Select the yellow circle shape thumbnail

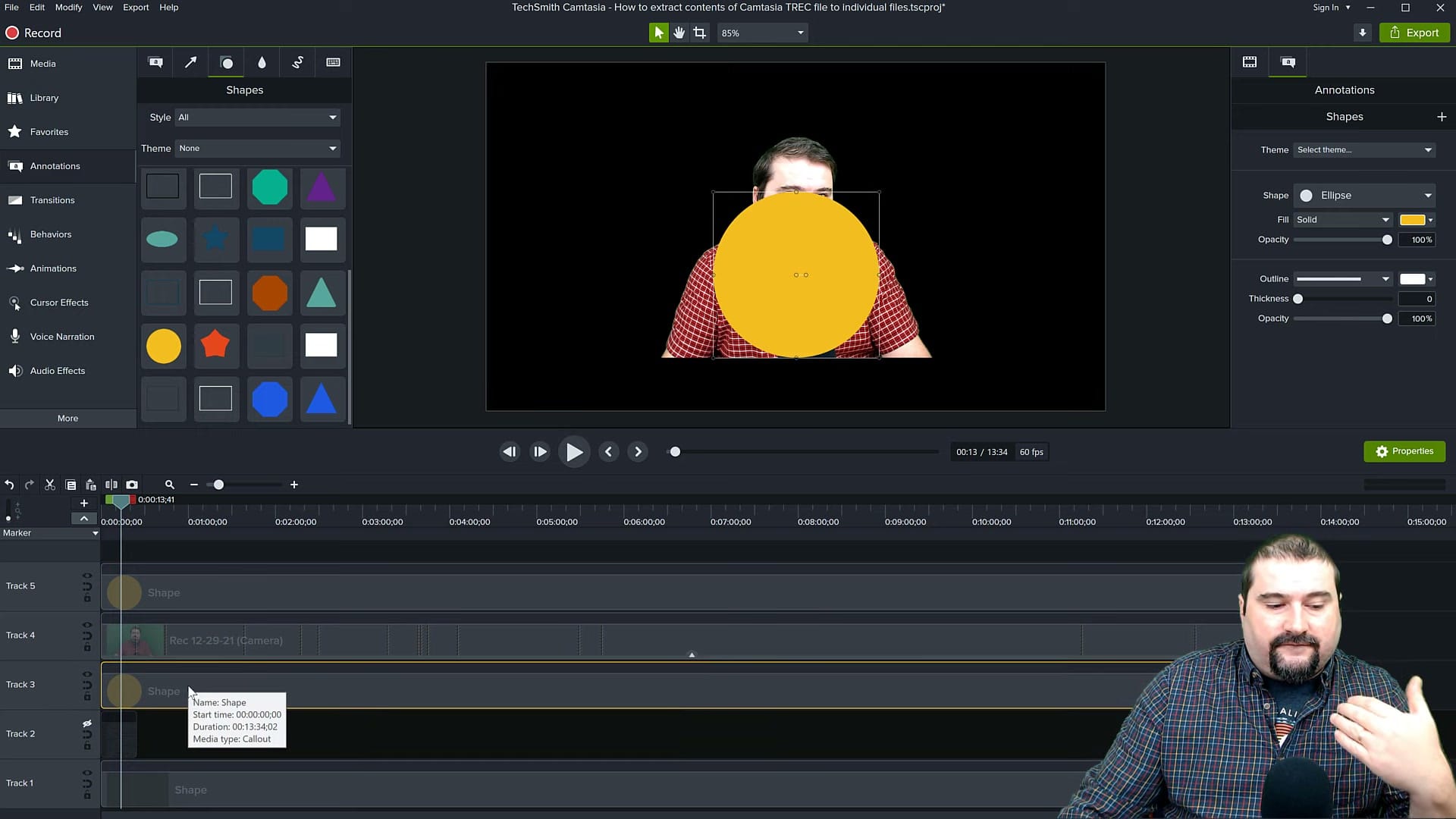point(163,346)
